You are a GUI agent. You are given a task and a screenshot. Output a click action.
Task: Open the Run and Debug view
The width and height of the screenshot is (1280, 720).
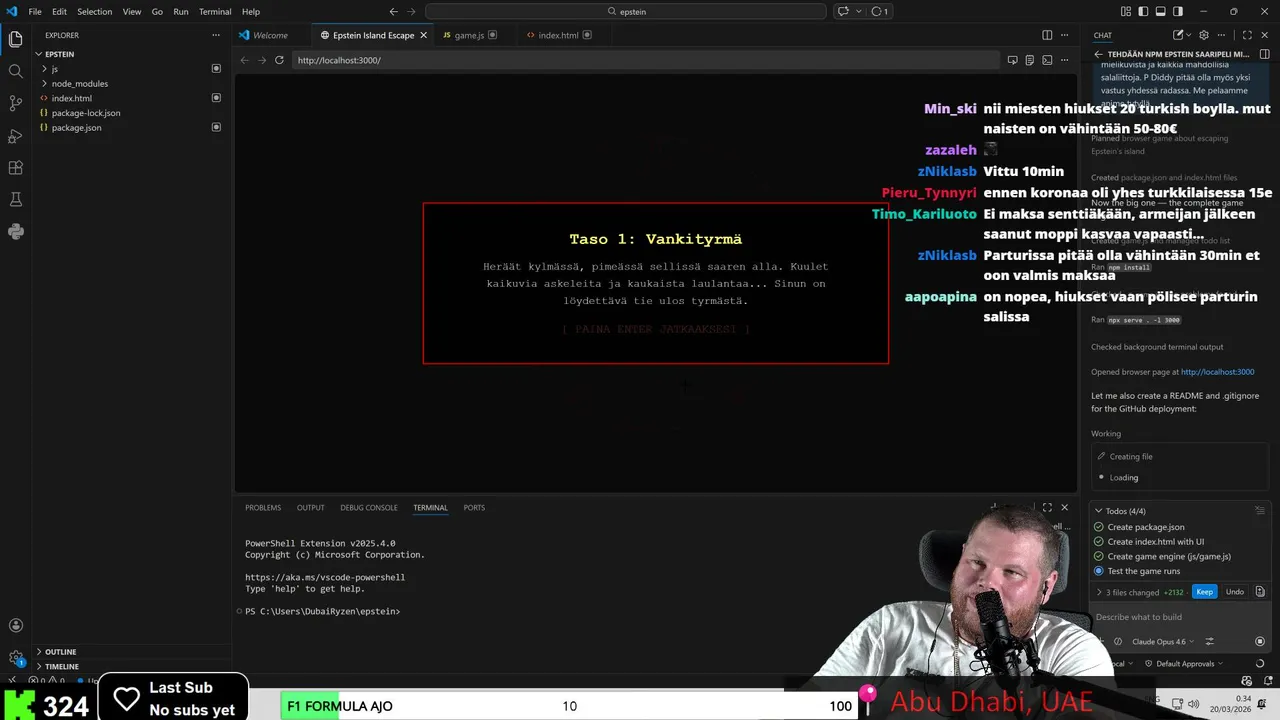tap(15, 135)
